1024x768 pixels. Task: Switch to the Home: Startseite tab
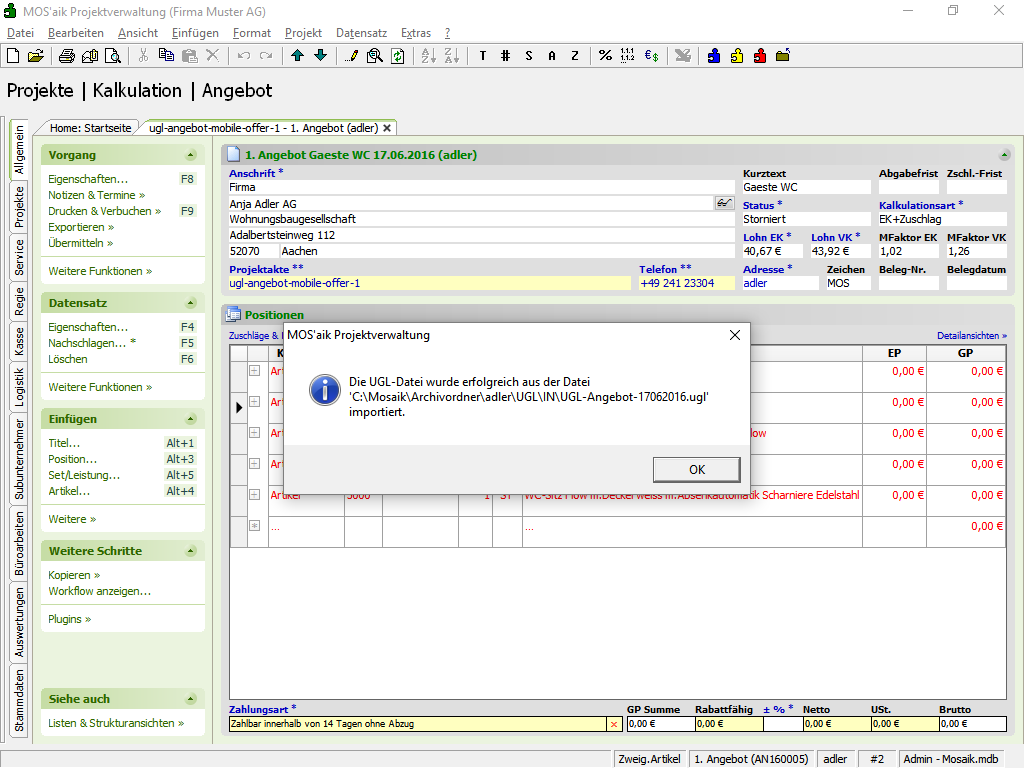tap(90, 128)
